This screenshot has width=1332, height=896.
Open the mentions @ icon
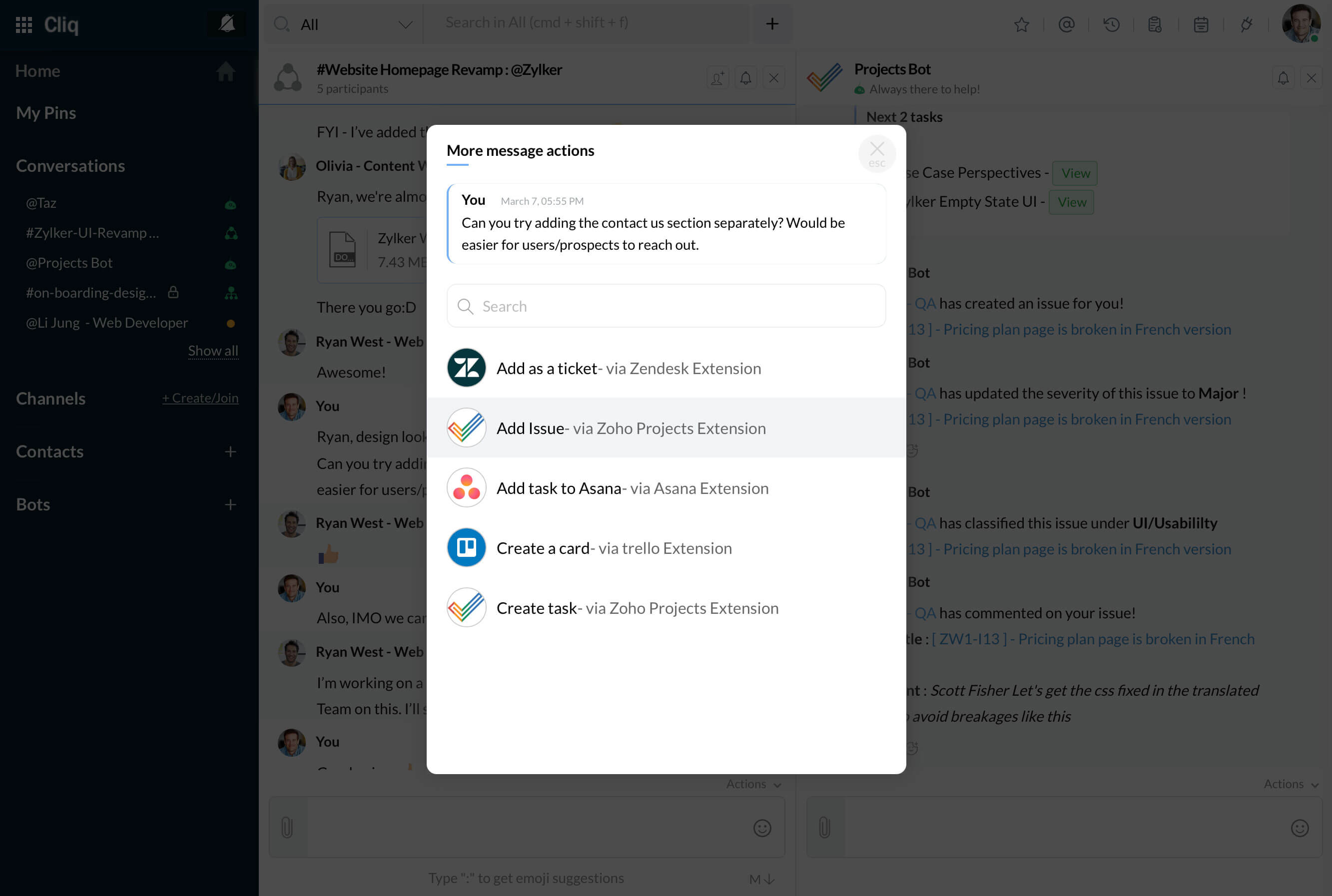(1066, 24)
